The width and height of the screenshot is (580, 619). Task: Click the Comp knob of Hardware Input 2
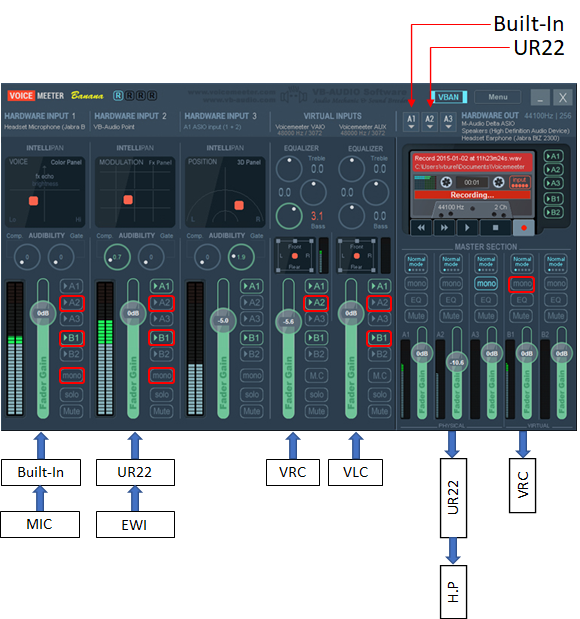(x=117, y=257)
